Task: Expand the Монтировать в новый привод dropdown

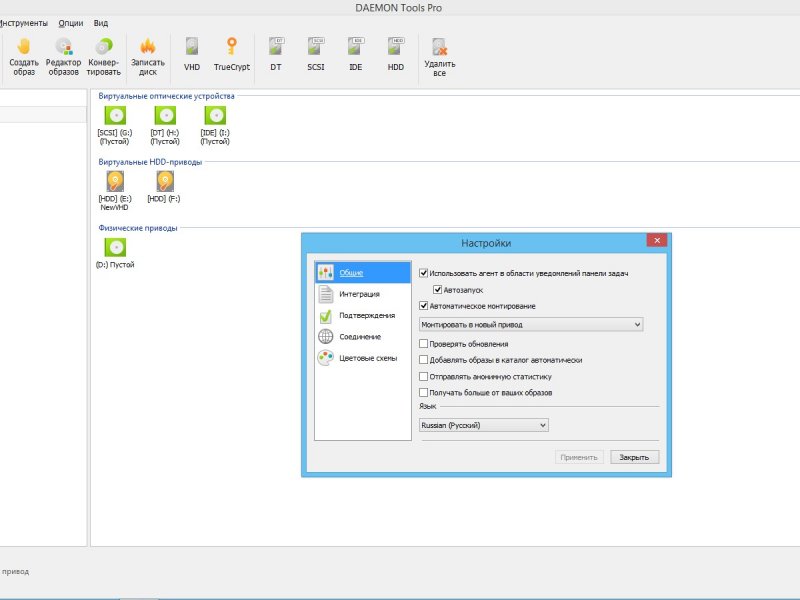Action: tap(531, 324)
